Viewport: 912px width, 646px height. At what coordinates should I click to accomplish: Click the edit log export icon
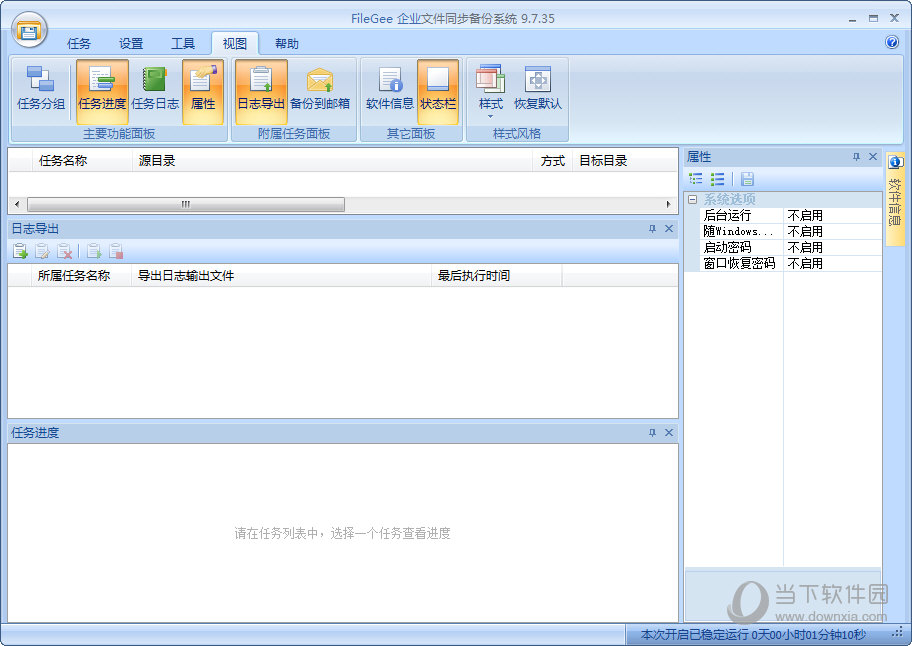pos(42,251)
